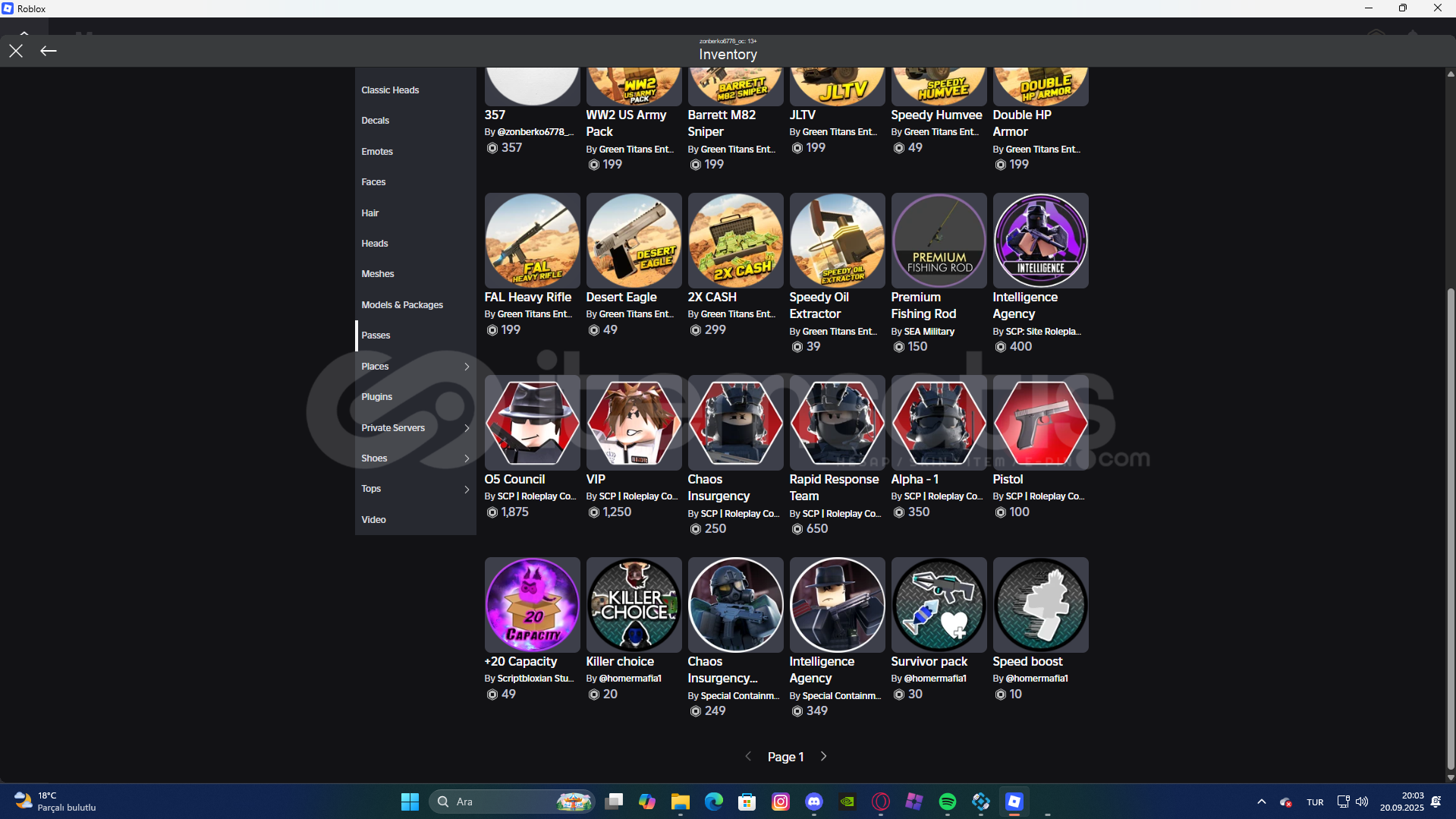
Task: Select the Faces category
Action: (x=416, y=182)
